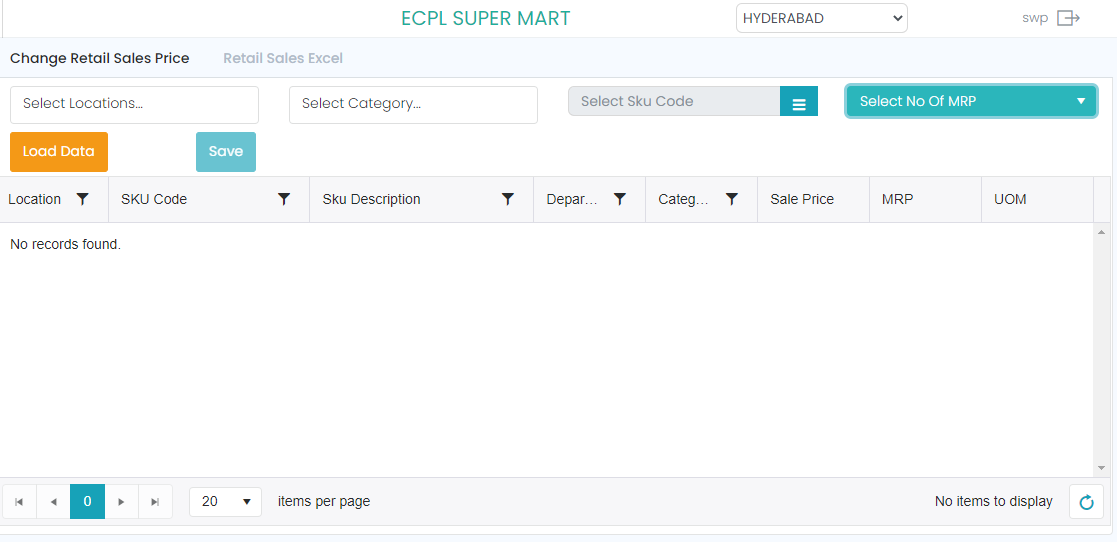Click the logout icon next to swp

(1068, 19)
